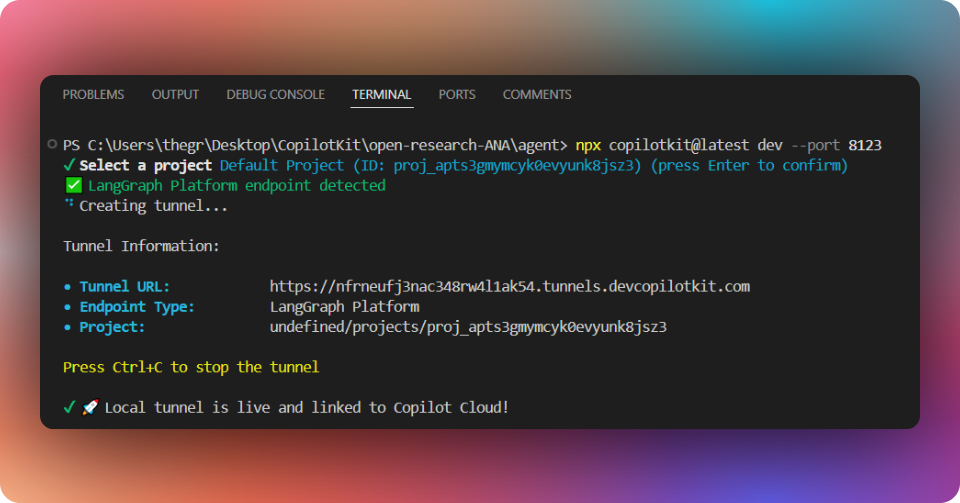This screenshot has width=960, height=503.
Task: Click the green checkmark beside Select a project
Action: click(69, 165)
